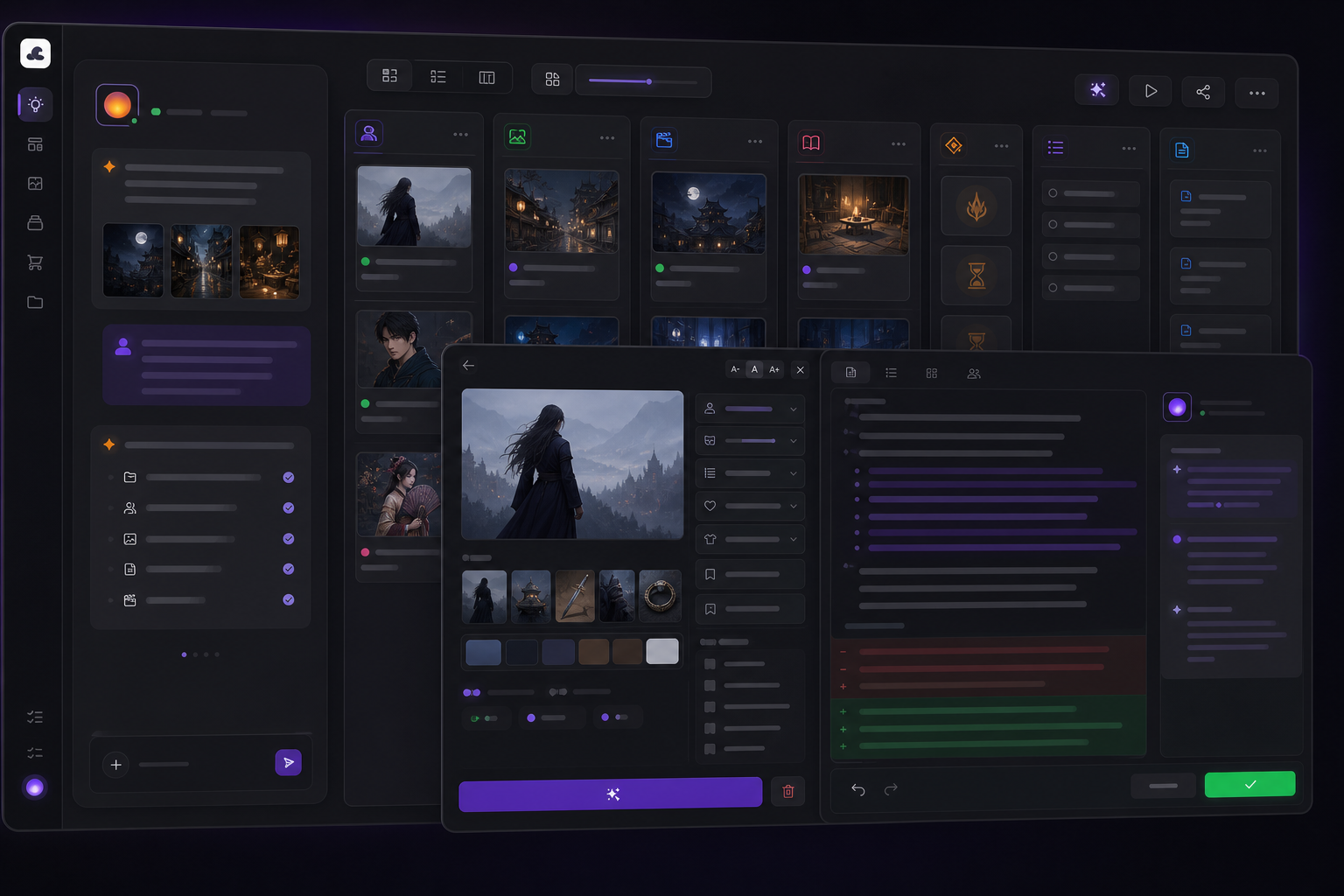Click the undo arrow in editor panel

858,790
